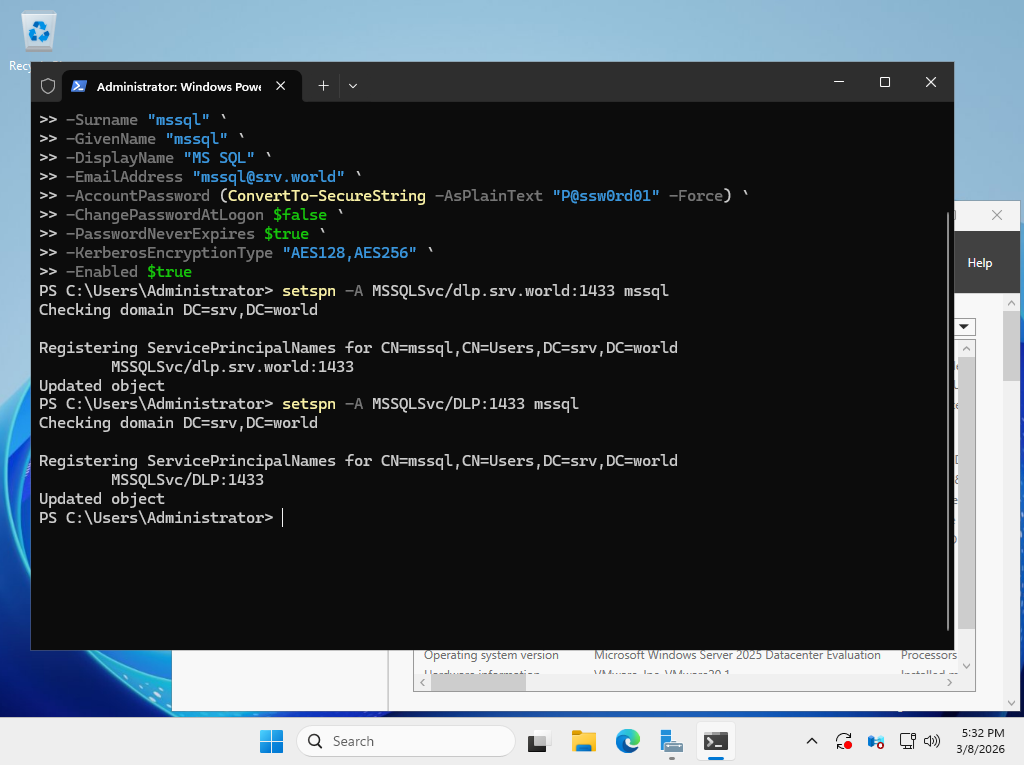The image size is (1024, 765).
Task: Click the app icon left of the terminal tab
Action: (x=47, y=86)
